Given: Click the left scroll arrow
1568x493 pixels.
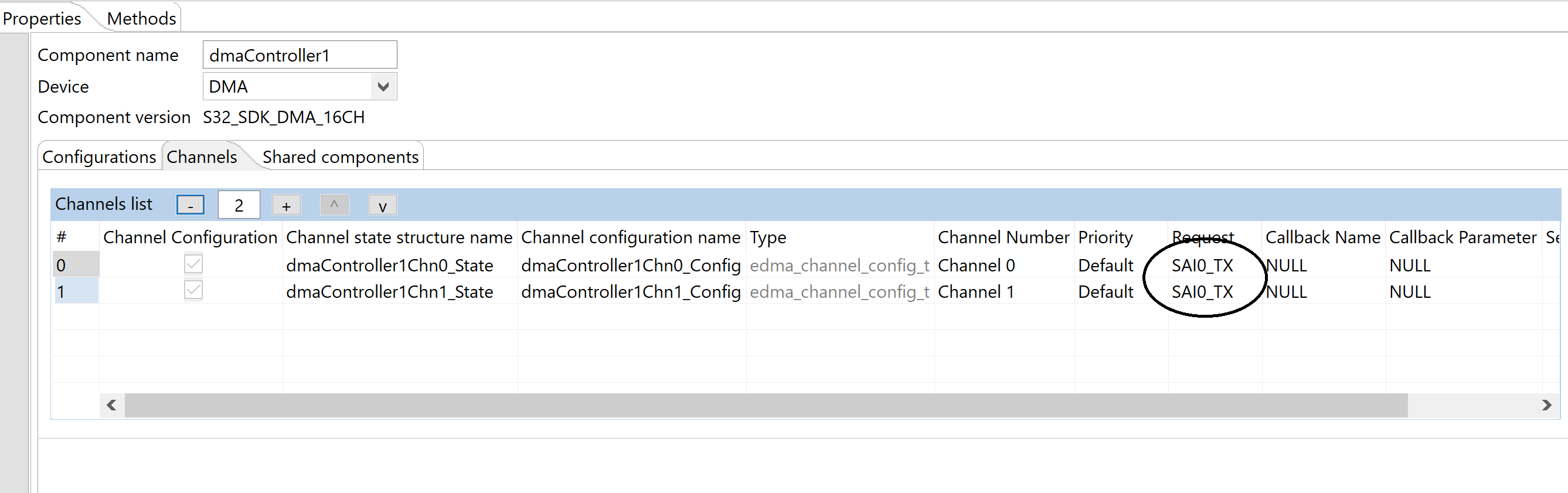Looking at the screenshot, I should [111, 405].
